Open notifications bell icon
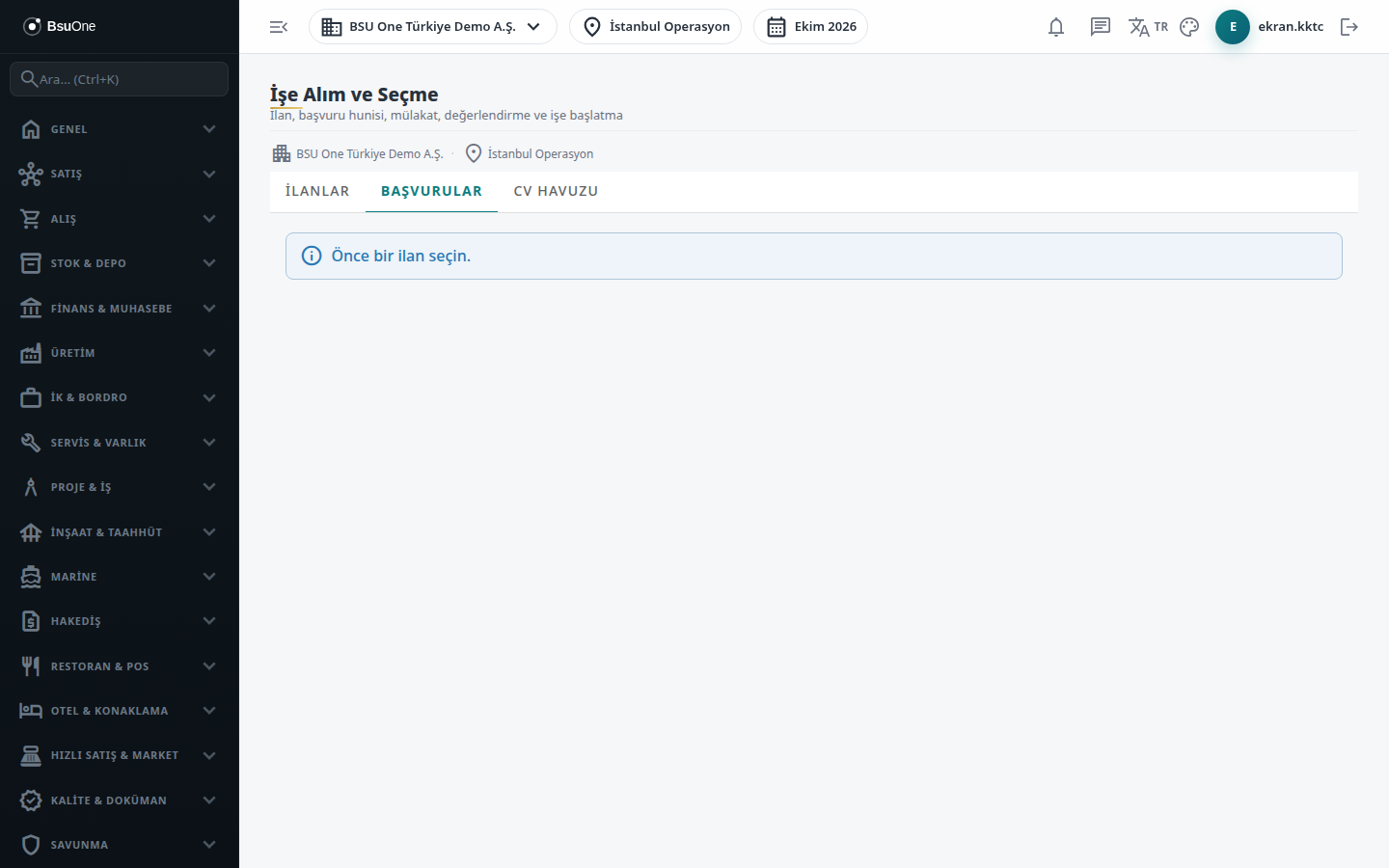The height and width of the screenshot is (868, 1389). pyautogui.click(x=1056, y=27)
